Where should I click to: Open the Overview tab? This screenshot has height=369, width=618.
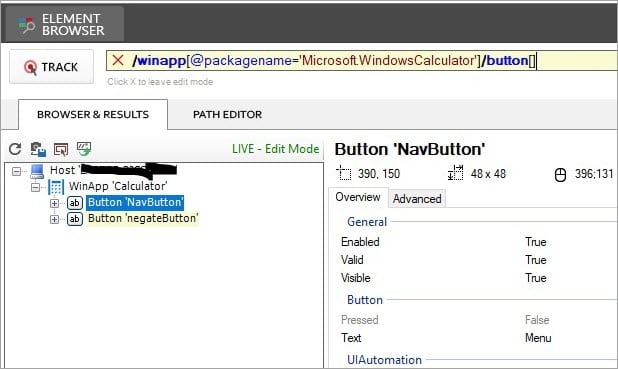click(x=358, y=197)
